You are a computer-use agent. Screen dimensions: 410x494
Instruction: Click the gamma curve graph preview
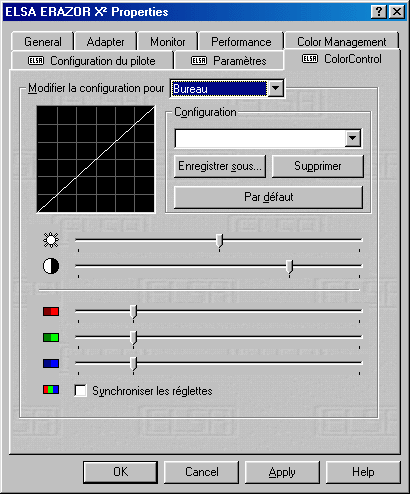tap(96, 159)
